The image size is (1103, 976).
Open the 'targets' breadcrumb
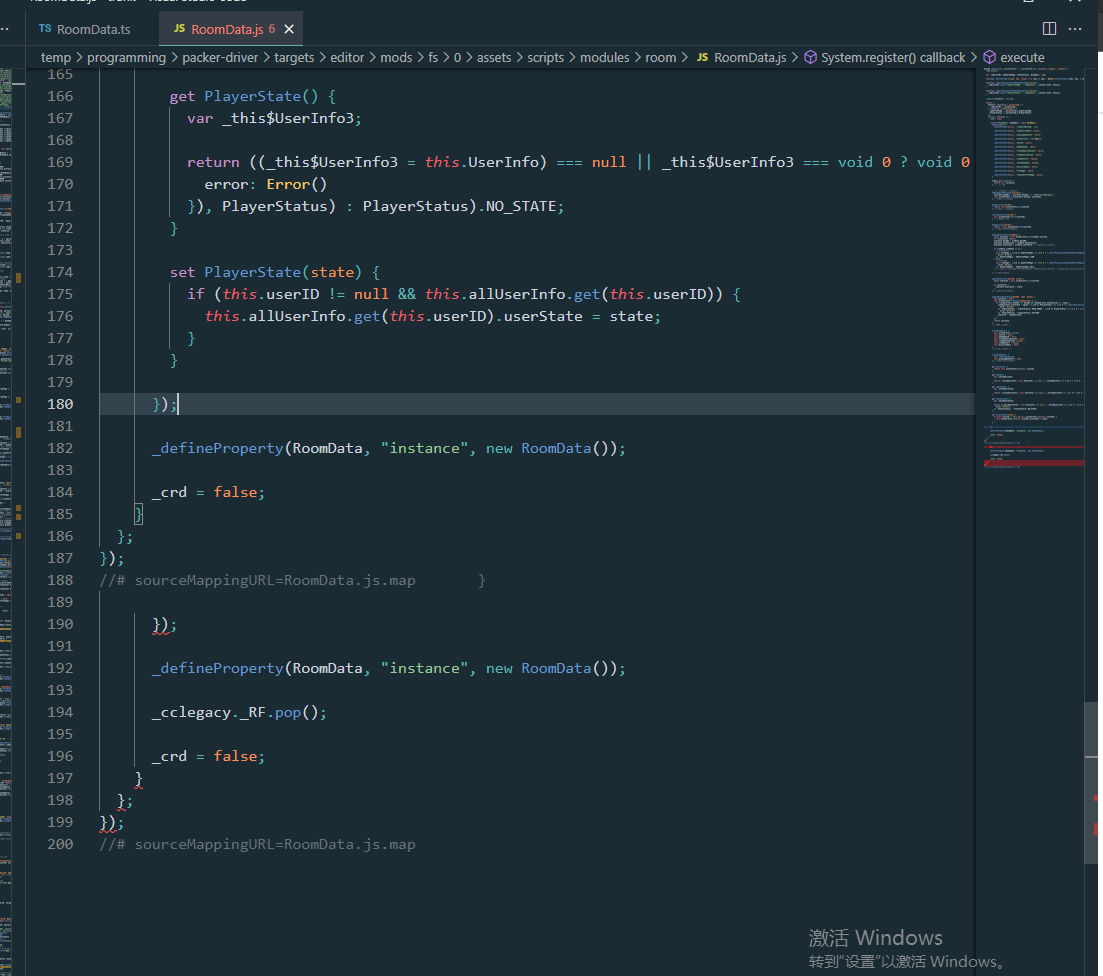tap(294, 57)
